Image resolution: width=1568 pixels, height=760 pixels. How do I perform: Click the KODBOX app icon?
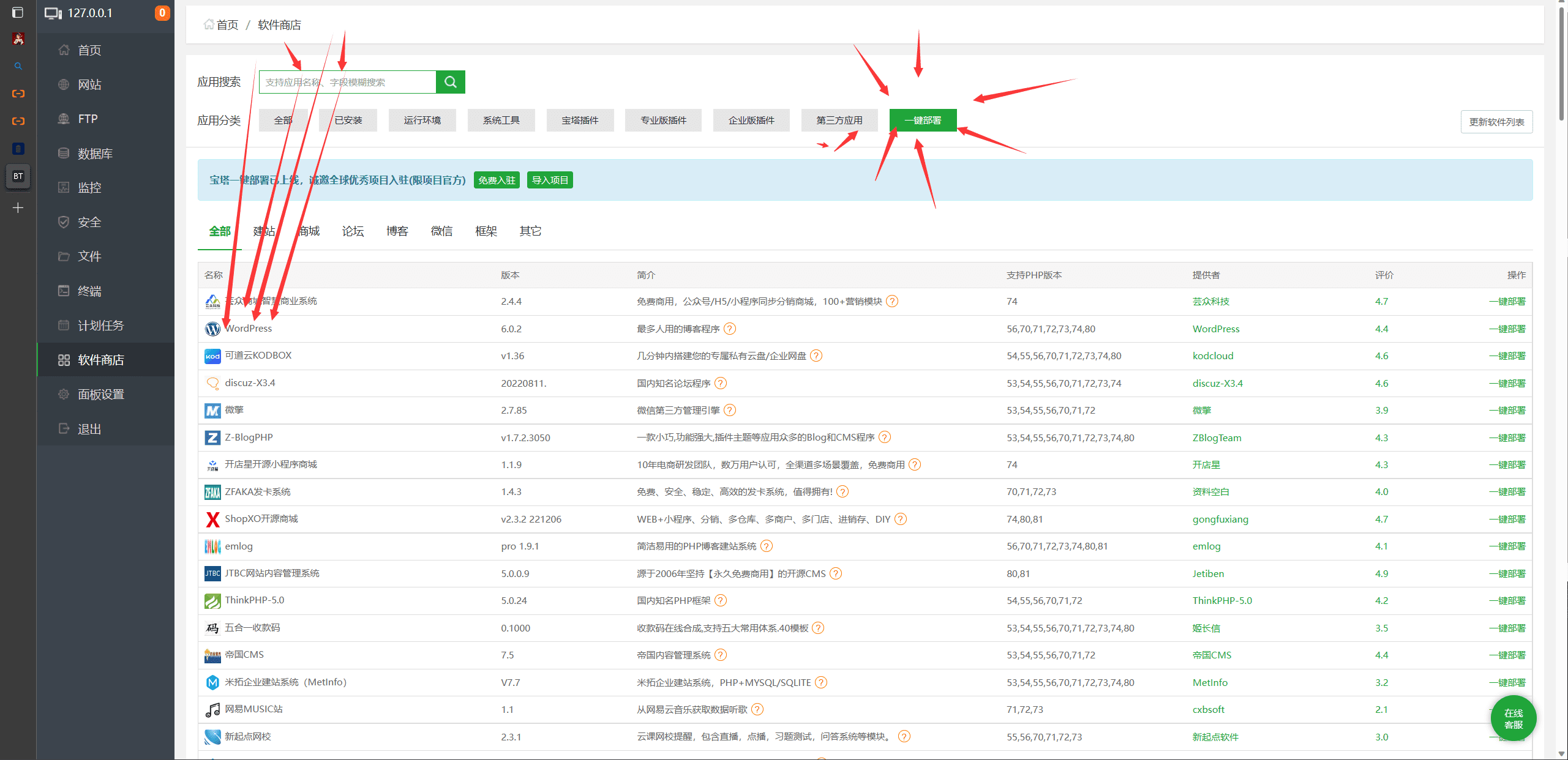(x=212, y=356)
